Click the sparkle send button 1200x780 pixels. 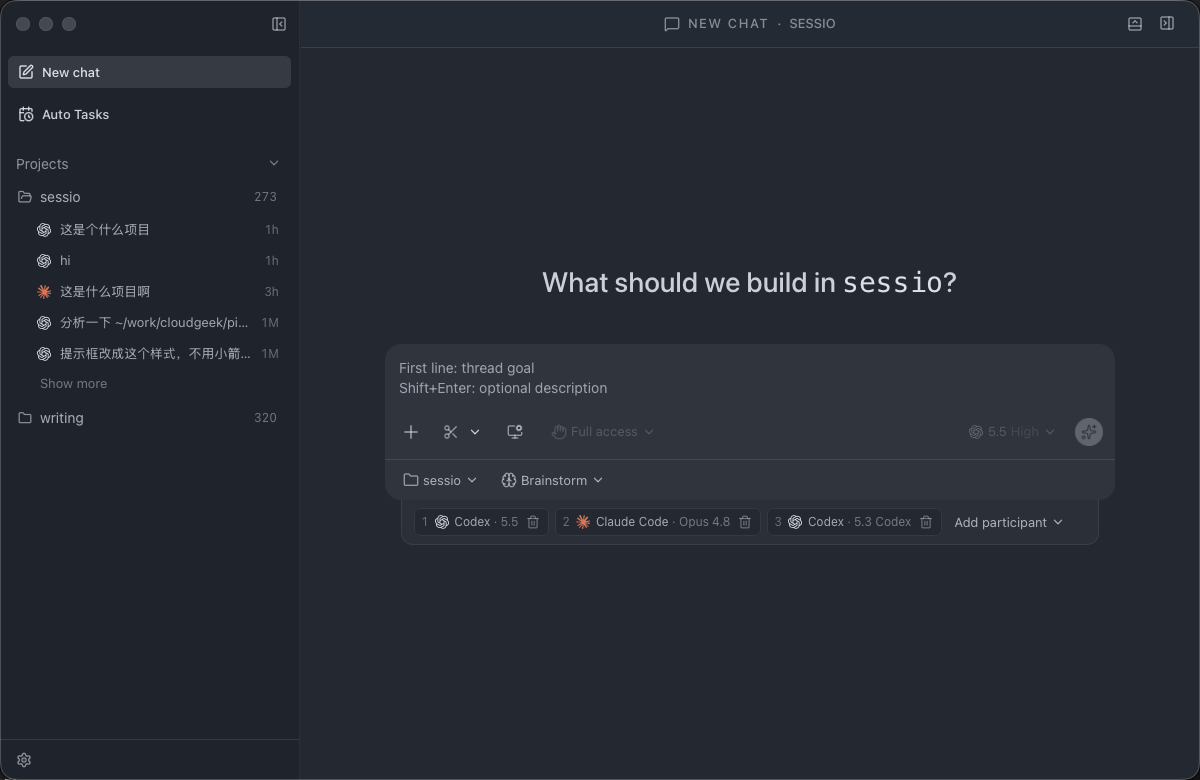(x=1089, y=432)
